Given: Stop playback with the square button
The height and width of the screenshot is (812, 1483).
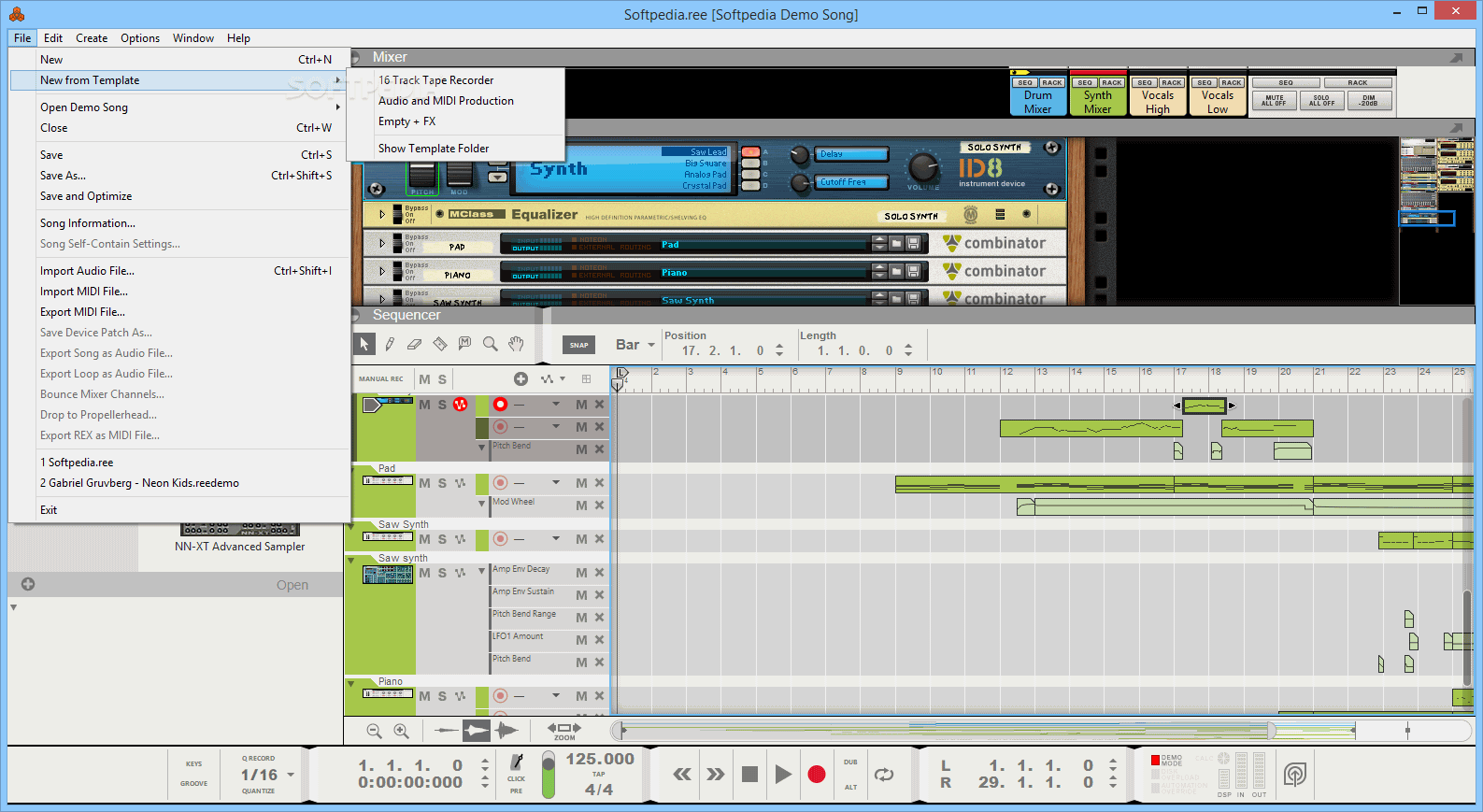Looking at the screenshot, I should pyautogui.click(x=749, y=774).
